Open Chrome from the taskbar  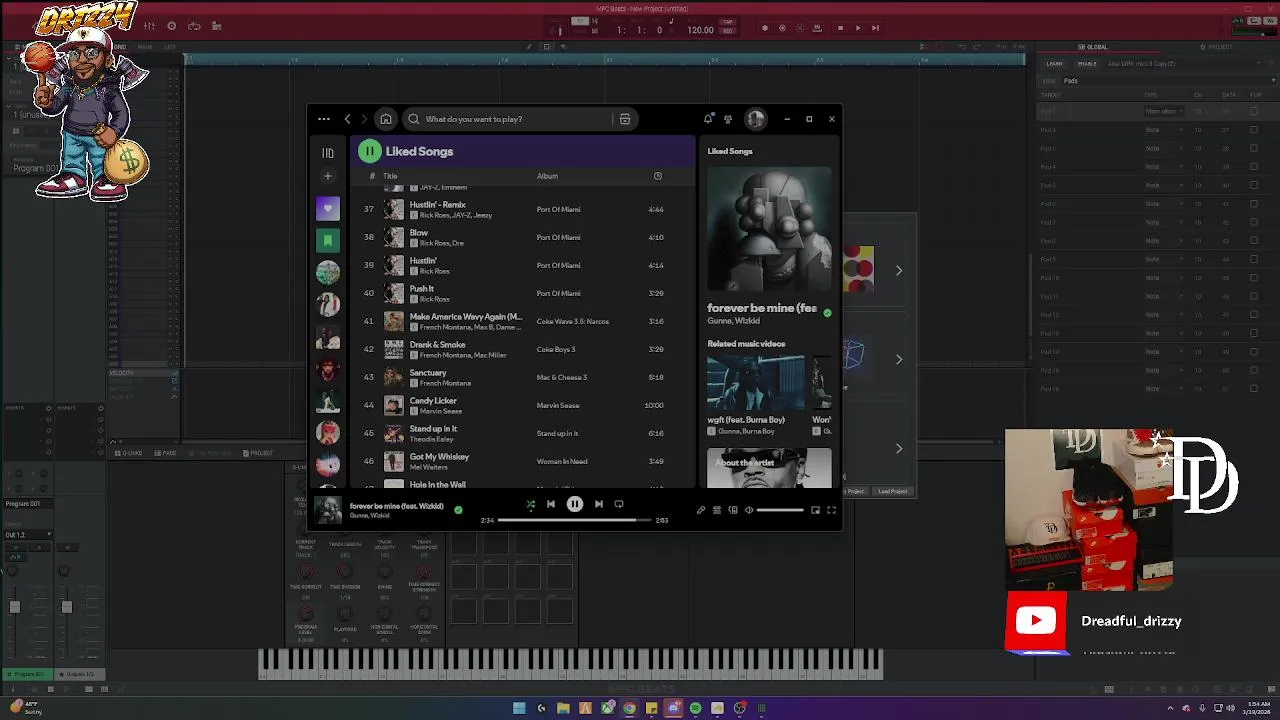click(x=629, y=708)
